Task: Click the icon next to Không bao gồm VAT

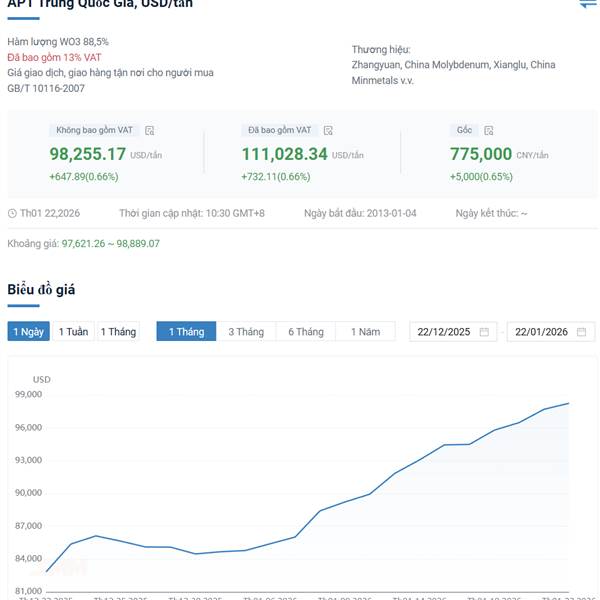Action: [150, 130]
